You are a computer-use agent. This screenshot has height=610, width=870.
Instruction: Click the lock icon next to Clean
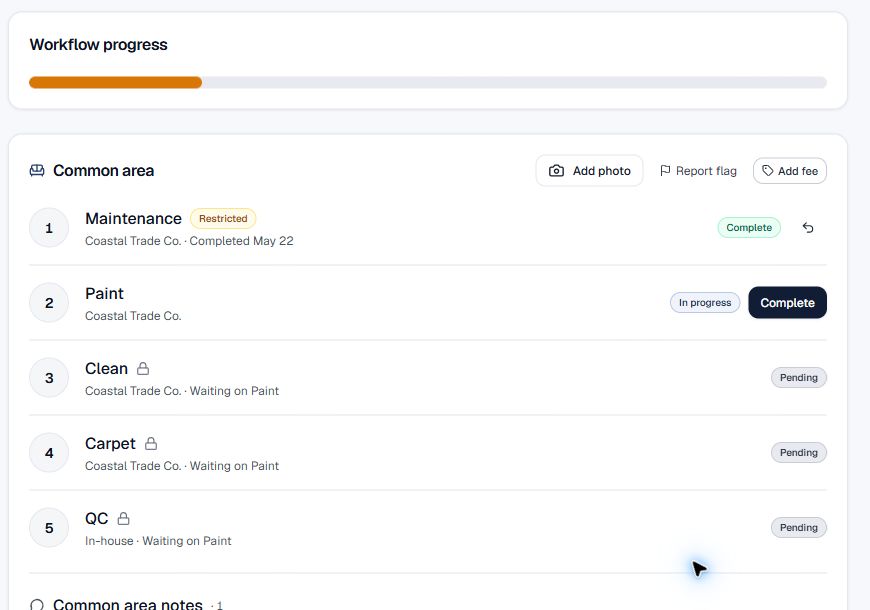click(143, 368)
